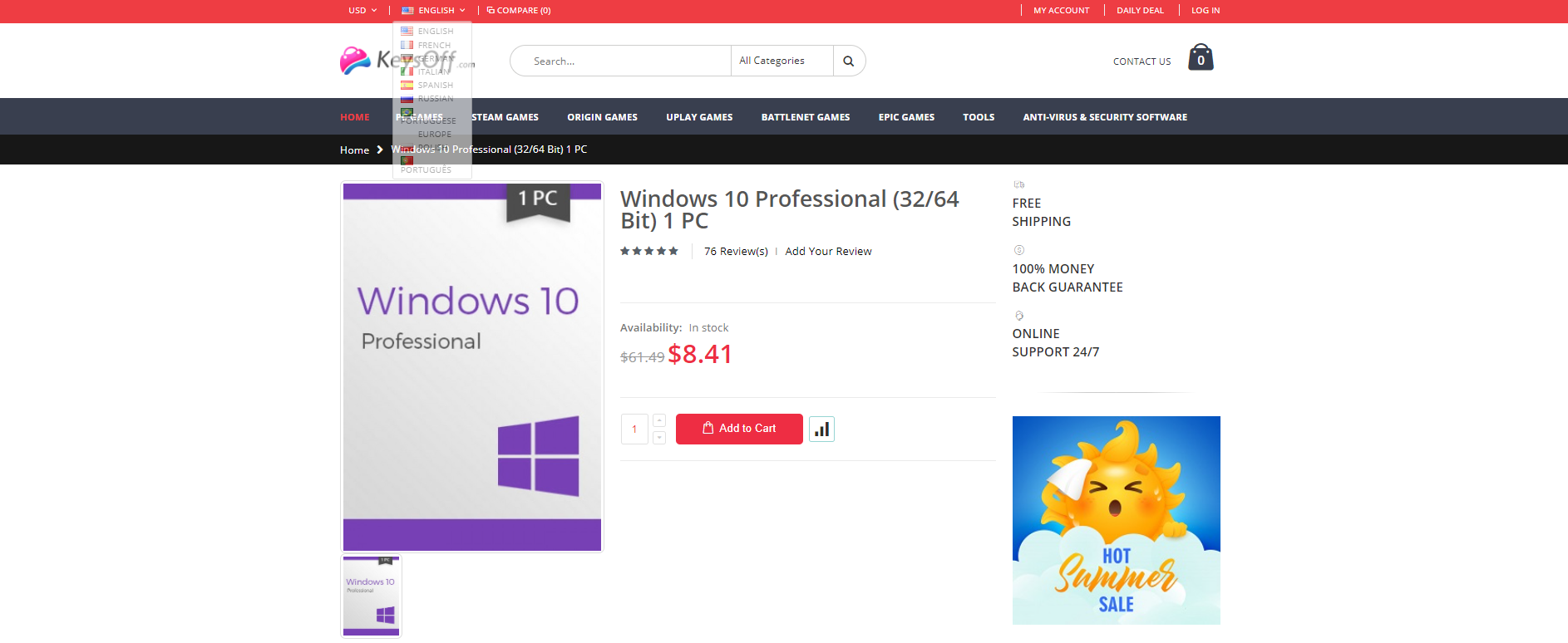Viewport: 1568px width, 643px height.
Task: Click the compare chart icon beside Add to Cart
Action: coord(821,429)
